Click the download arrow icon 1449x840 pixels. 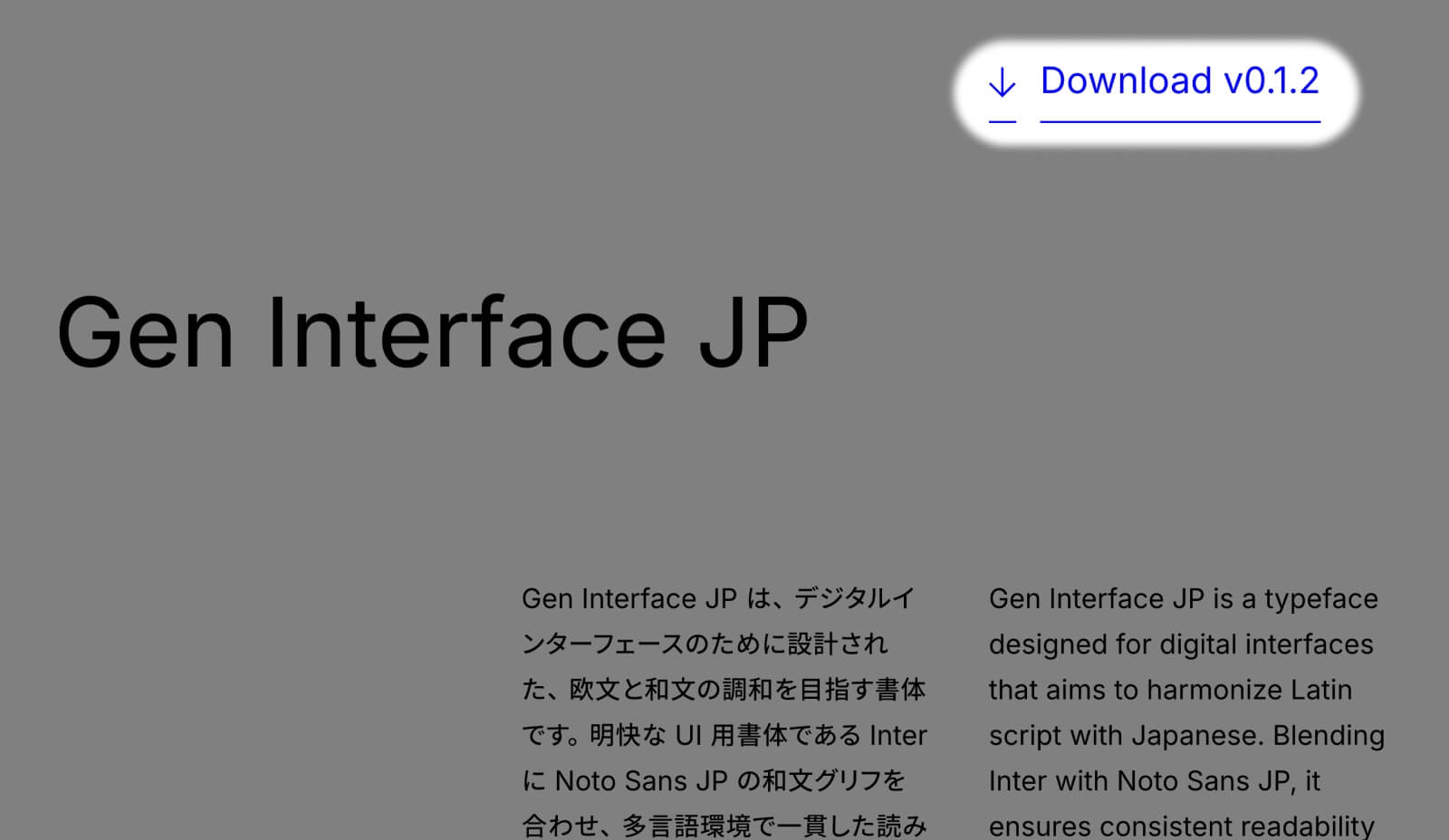tap(1002, 82)
